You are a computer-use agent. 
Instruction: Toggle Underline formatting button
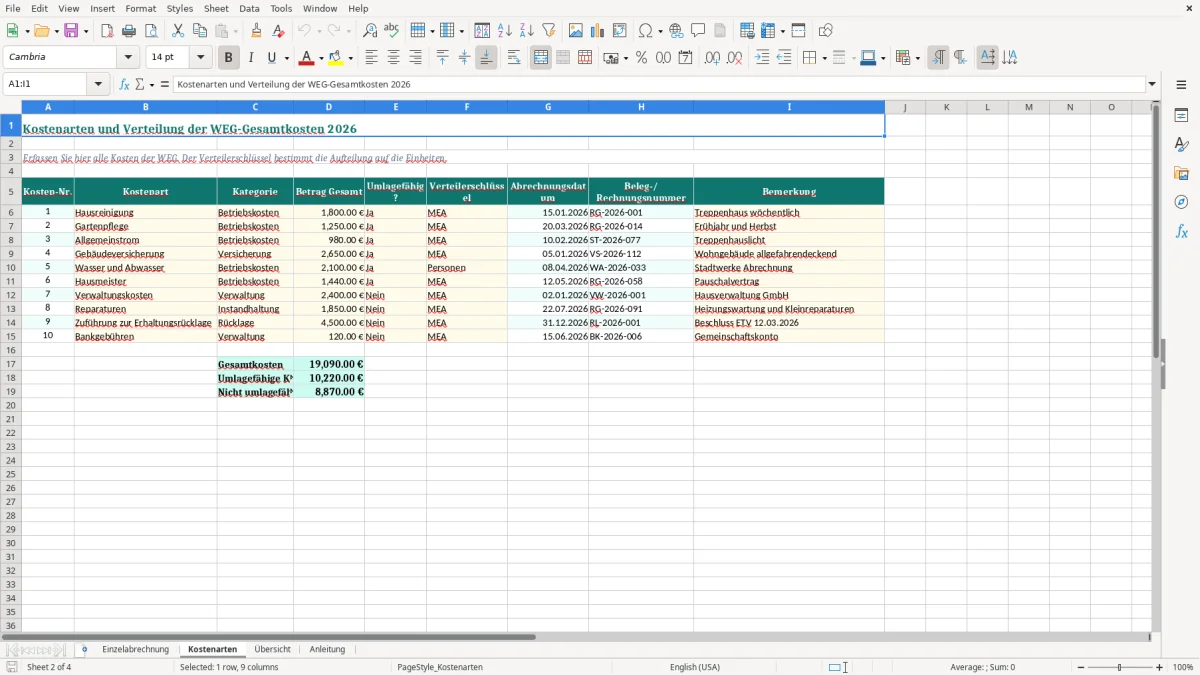pos(271,58)
